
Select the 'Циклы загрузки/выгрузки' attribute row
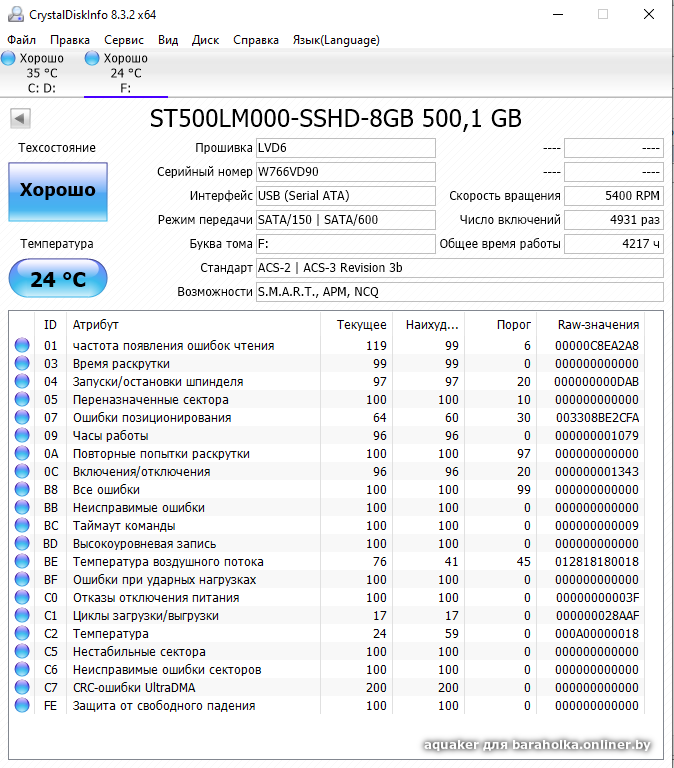327,616
